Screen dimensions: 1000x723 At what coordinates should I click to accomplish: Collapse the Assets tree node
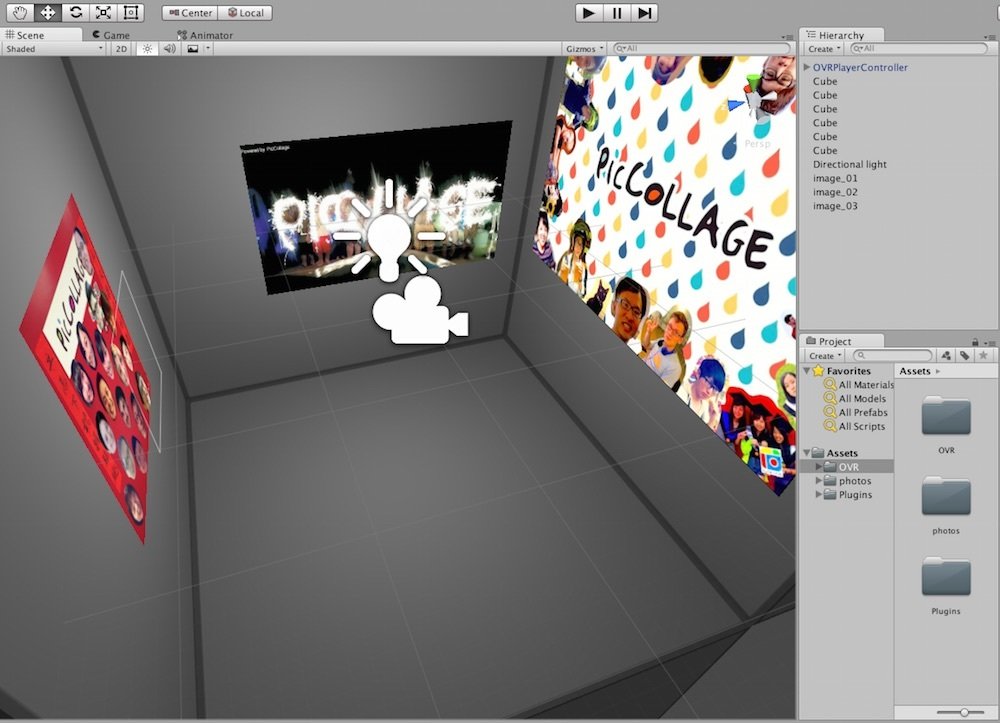point(807,453)
